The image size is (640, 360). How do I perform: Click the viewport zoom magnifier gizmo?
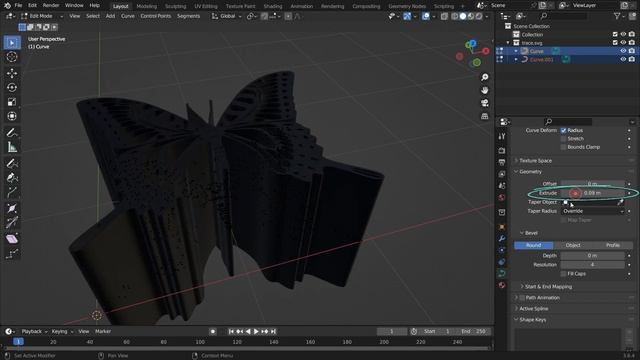click(484, 77)
